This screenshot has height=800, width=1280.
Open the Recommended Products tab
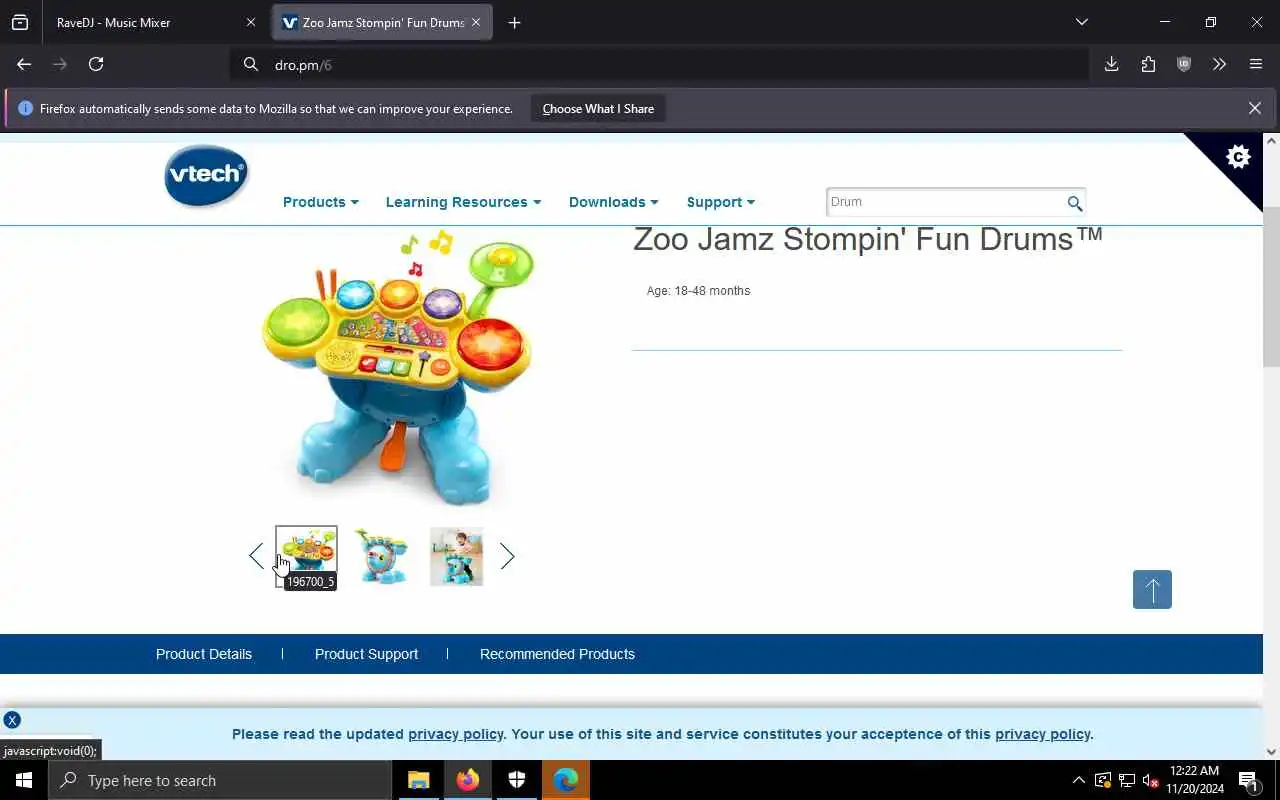[x=557, y=654]
